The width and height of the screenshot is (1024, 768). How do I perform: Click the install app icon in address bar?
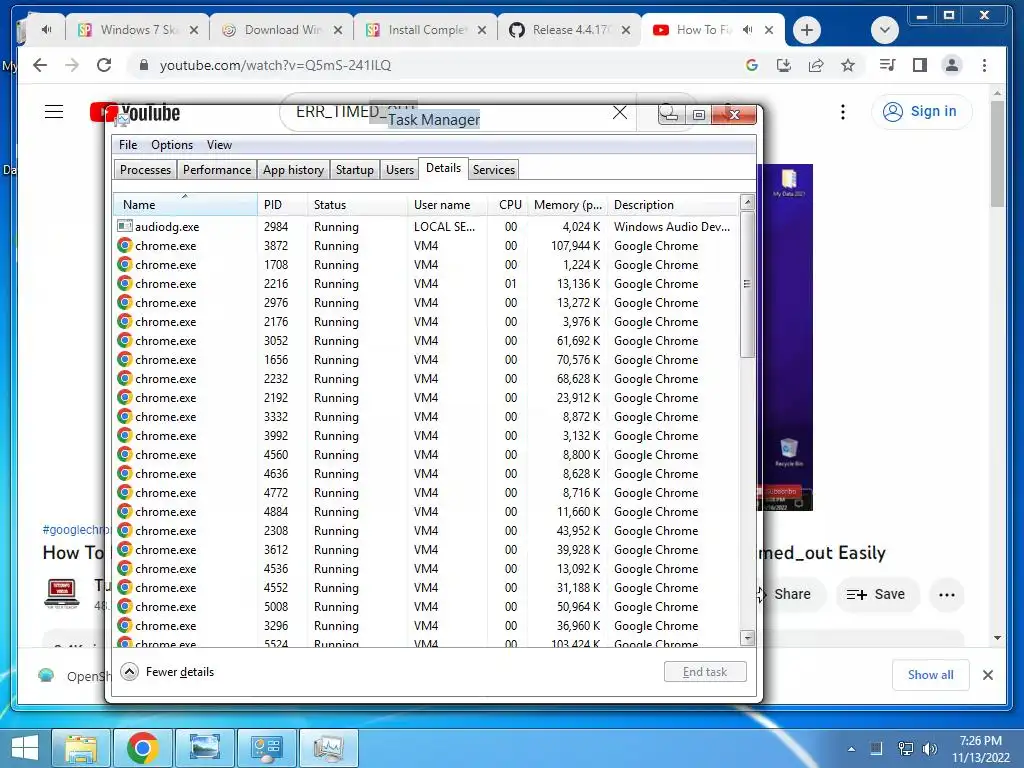[x=784, y=65]
